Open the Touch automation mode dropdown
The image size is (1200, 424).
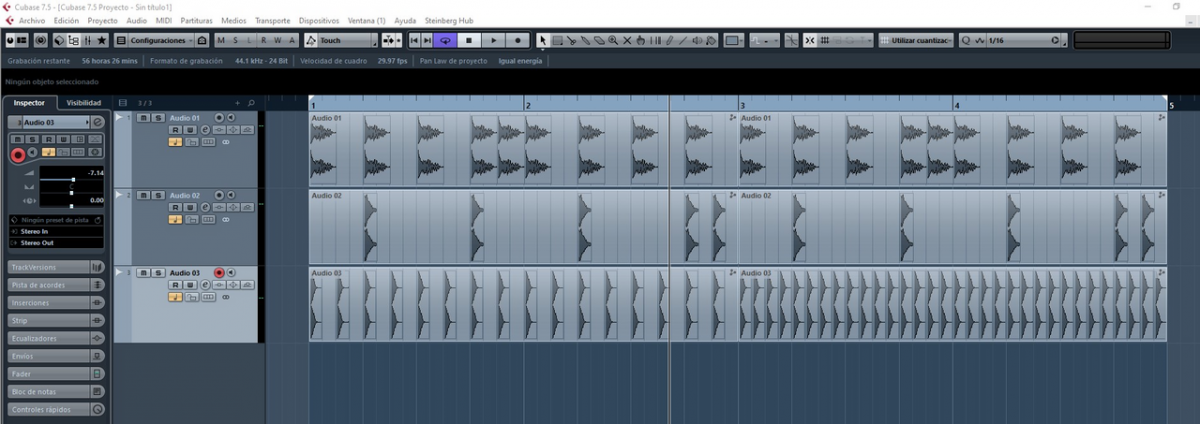[340, 41]
